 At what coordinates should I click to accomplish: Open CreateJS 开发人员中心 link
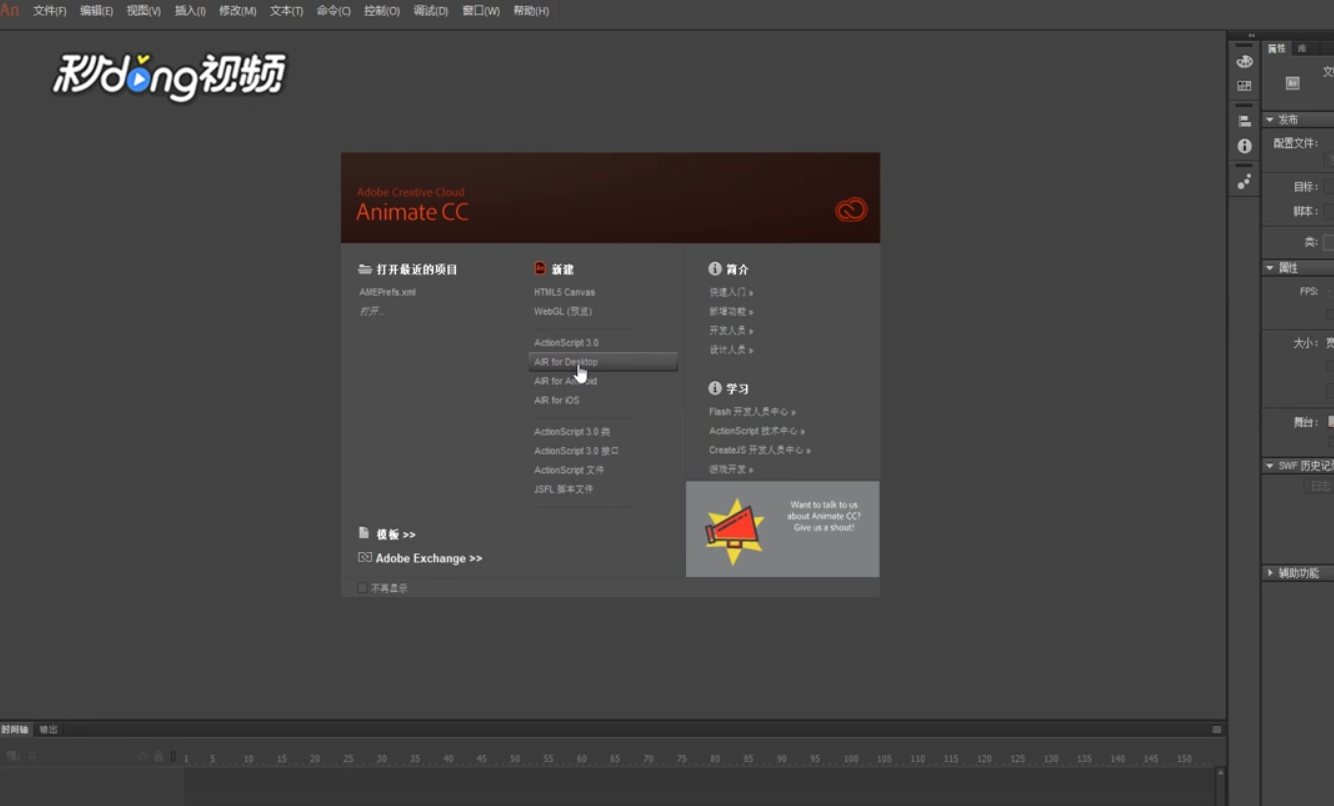[759, 450]
